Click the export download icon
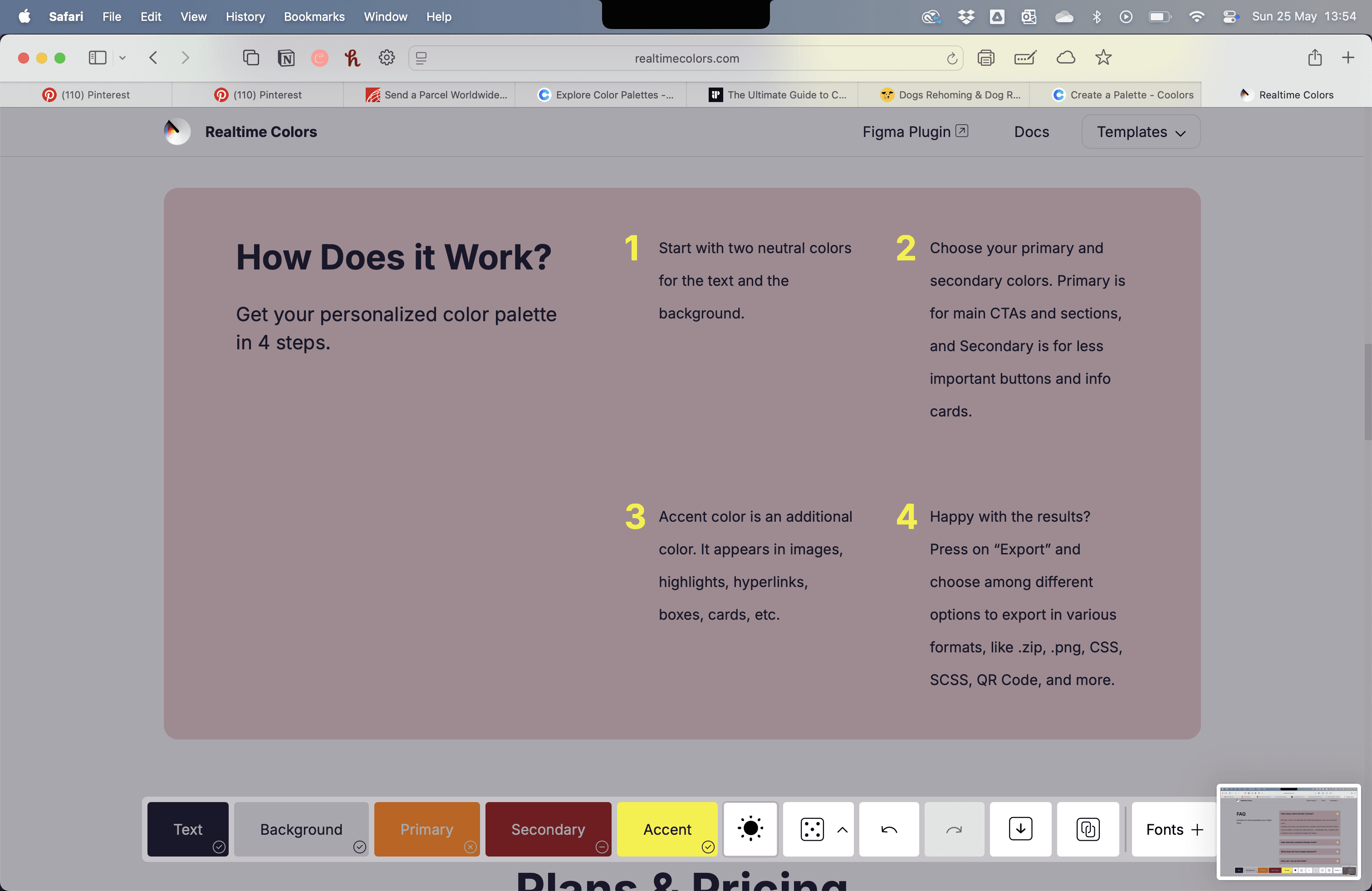The height and width of the screenshot is (891, 1372). 1020,829
